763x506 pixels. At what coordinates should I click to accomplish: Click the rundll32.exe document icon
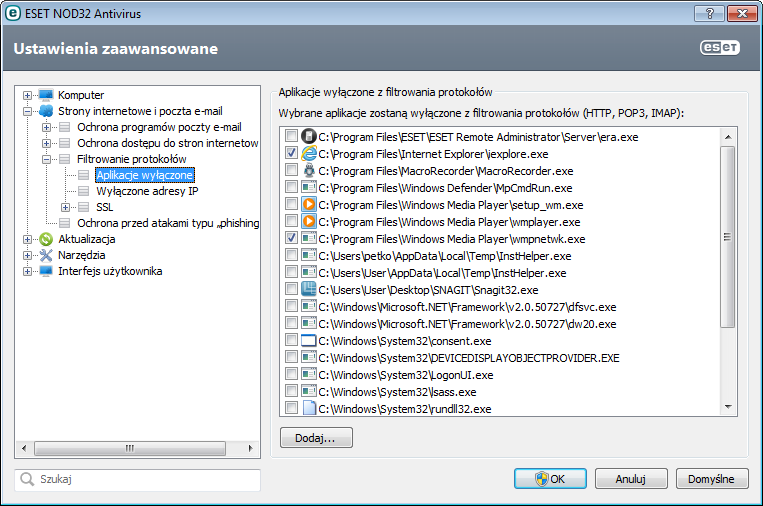click(309, 408)
